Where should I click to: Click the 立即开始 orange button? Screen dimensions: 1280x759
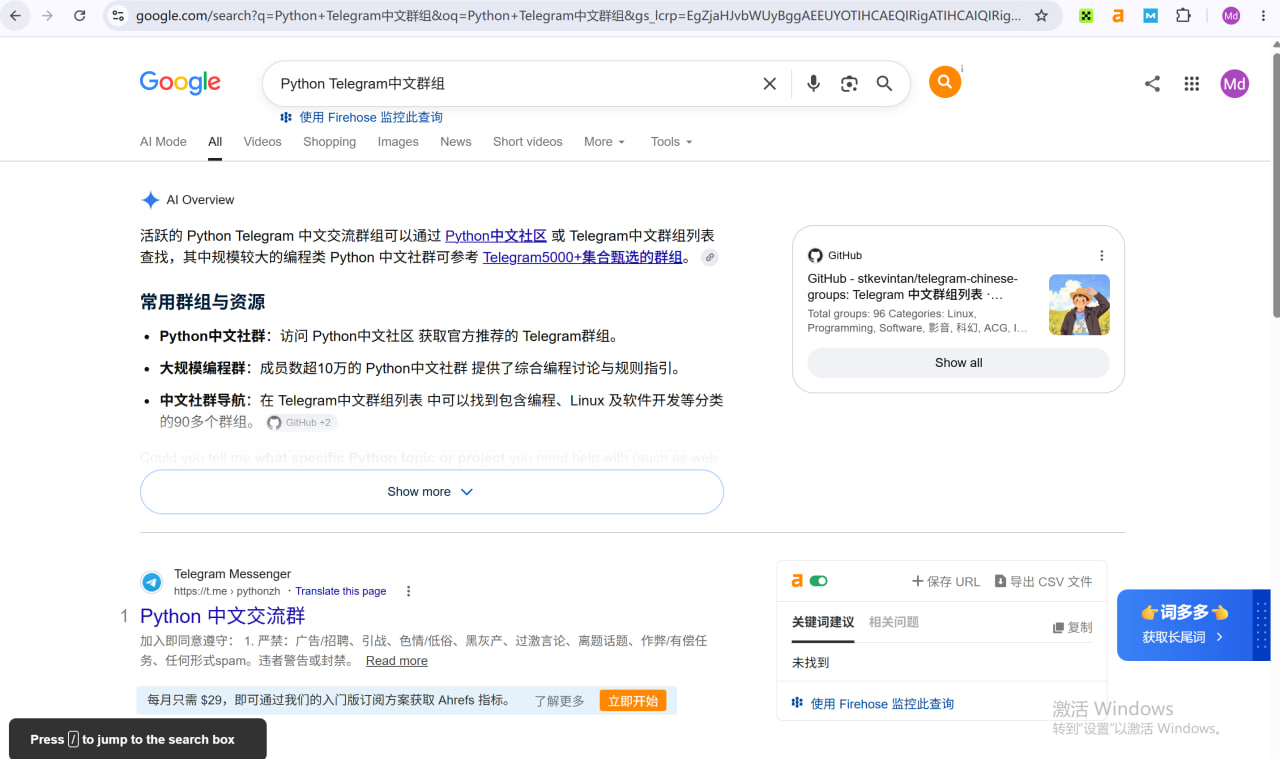pos(633,701)
